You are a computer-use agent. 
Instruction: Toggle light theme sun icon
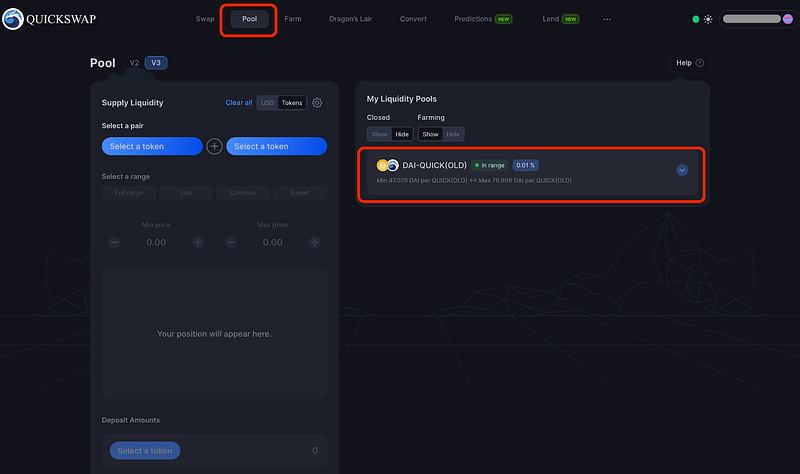(x=708, y=19)
